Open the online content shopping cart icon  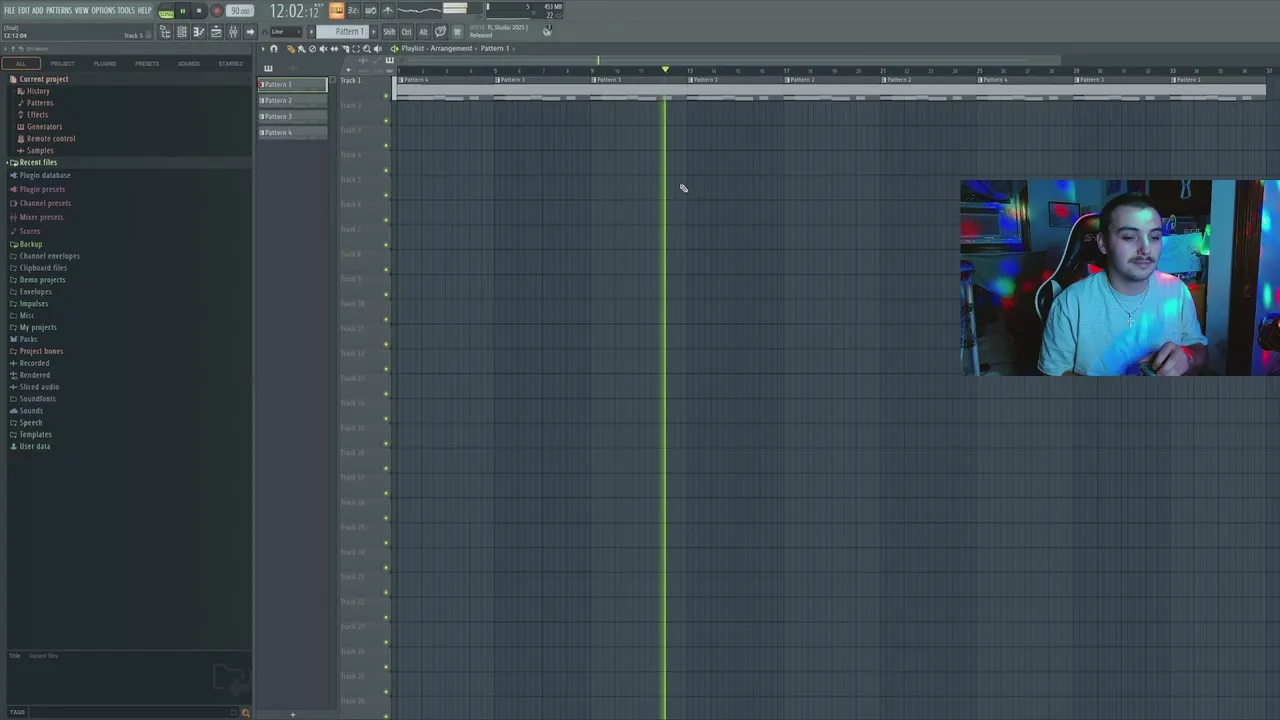457,32
